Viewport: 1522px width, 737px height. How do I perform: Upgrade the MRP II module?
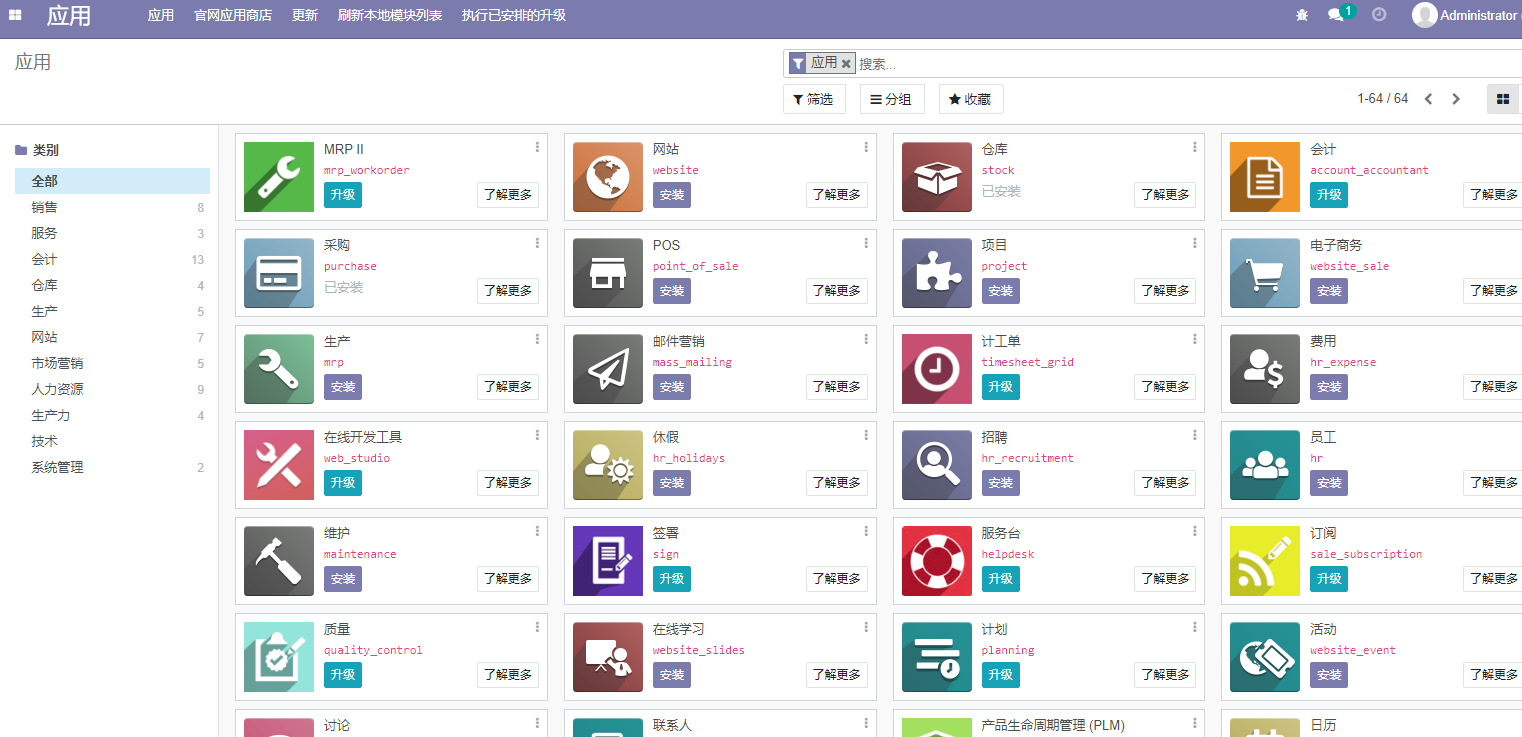(x=343, y=195)
